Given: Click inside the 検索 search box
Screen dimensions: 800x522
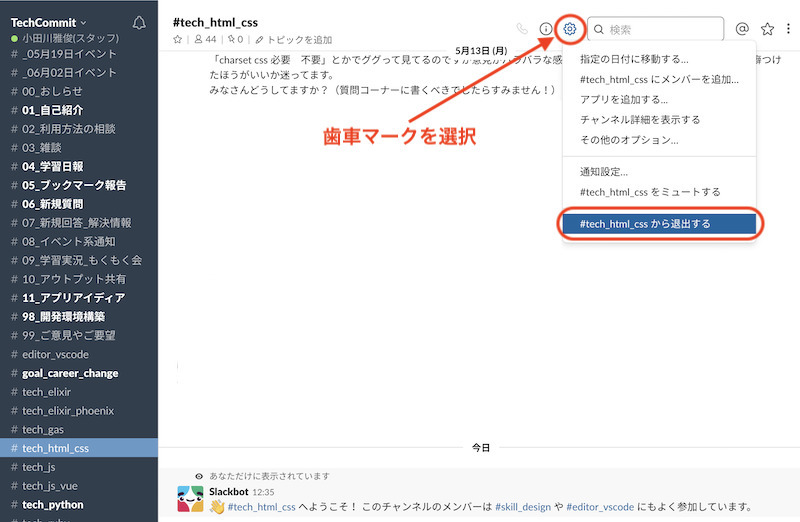Looking at the screenshot, I should tap(656, 29).
